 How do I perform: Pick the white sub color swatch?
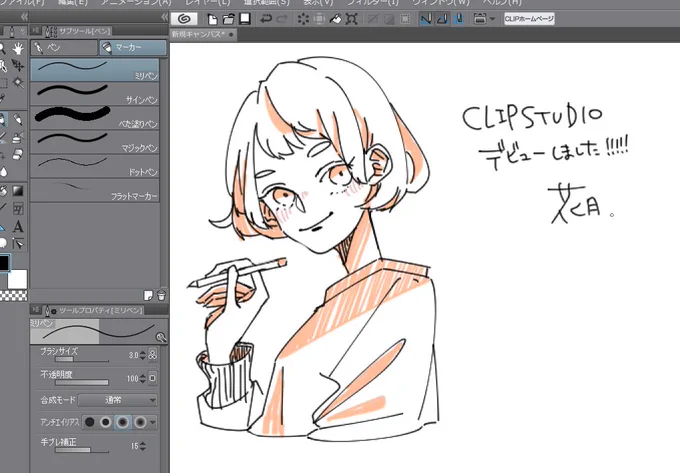17,279
